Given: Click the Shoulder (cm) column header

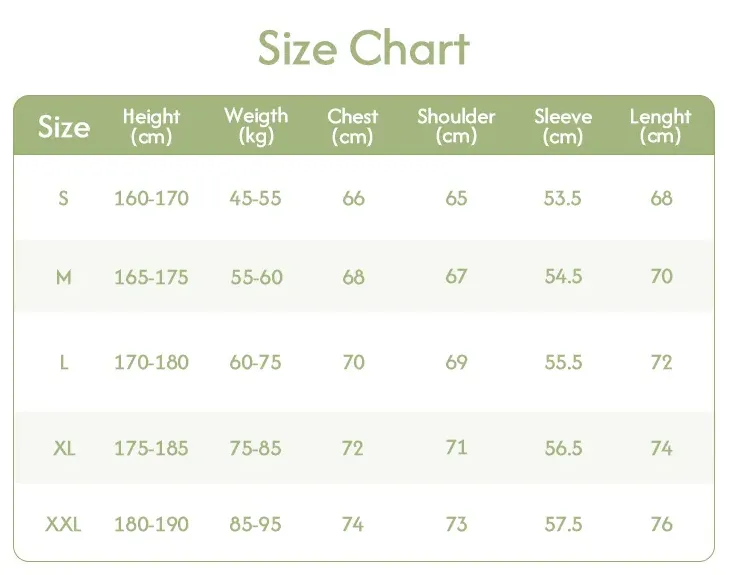Looking at the screenshot, I should [456, 126].
